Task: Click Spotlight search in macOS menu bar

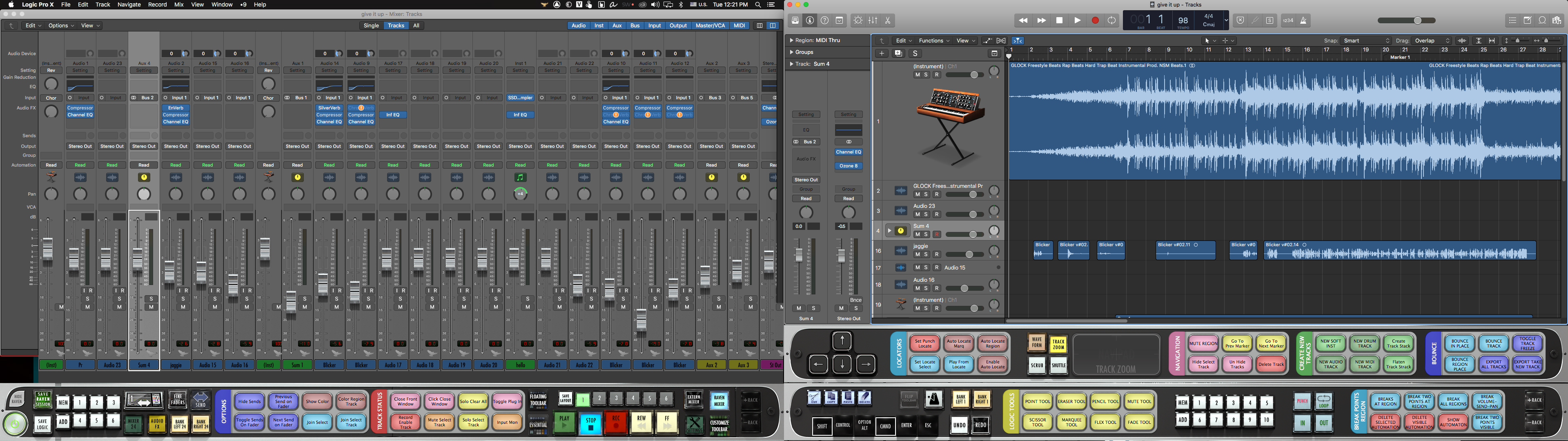Action: 758,5
